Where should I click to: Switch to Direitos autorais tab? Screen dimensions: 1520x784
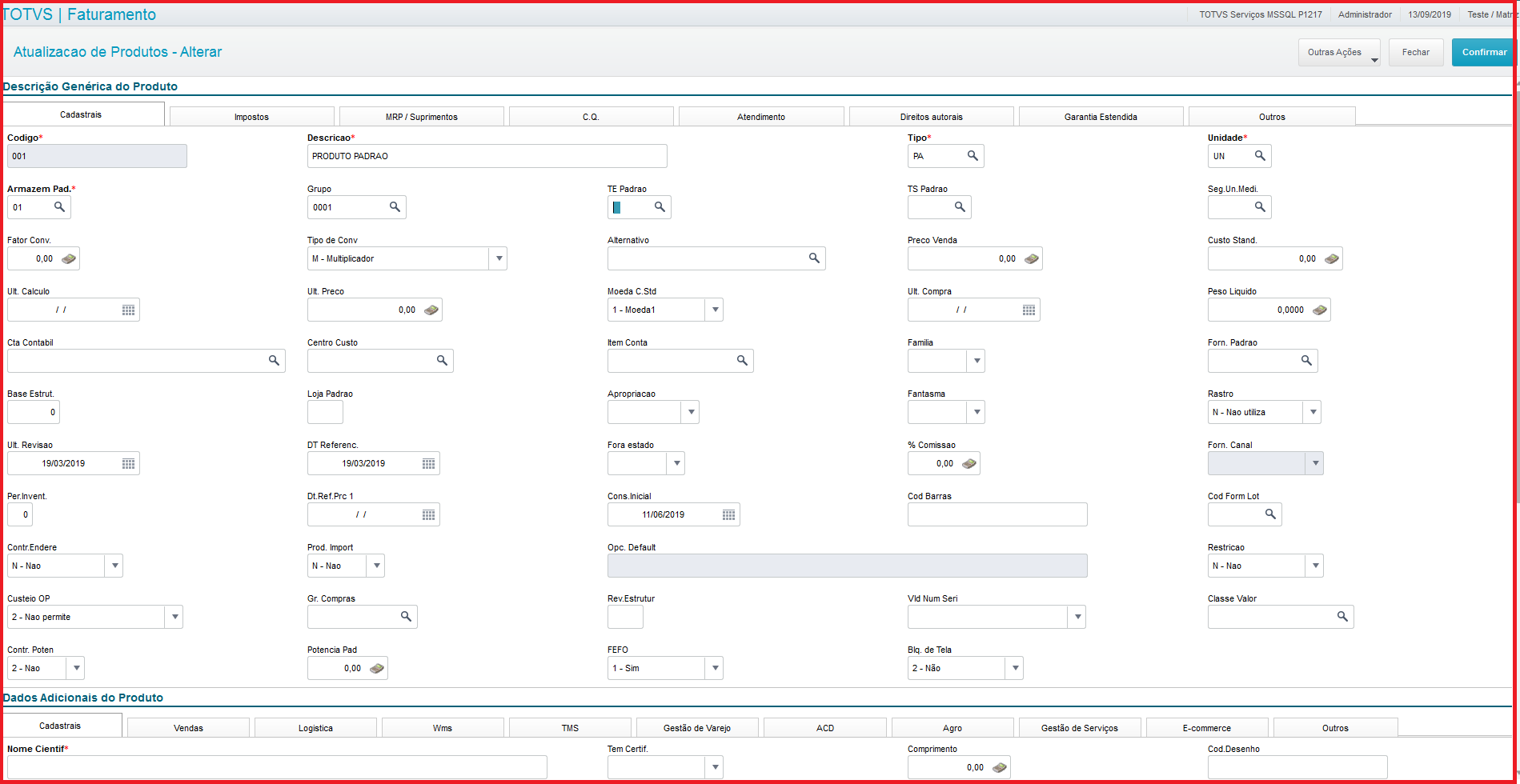tap(932, 117)
